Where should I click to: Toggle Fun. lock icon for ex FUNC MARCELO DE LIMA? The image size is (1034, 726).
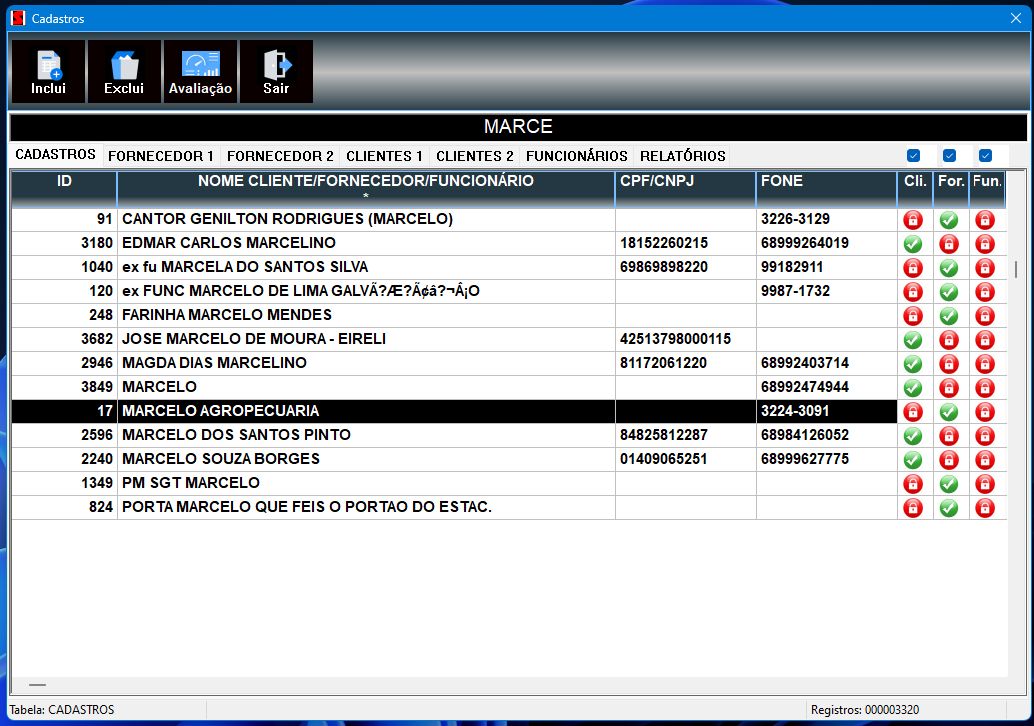[x=985, y=291]
